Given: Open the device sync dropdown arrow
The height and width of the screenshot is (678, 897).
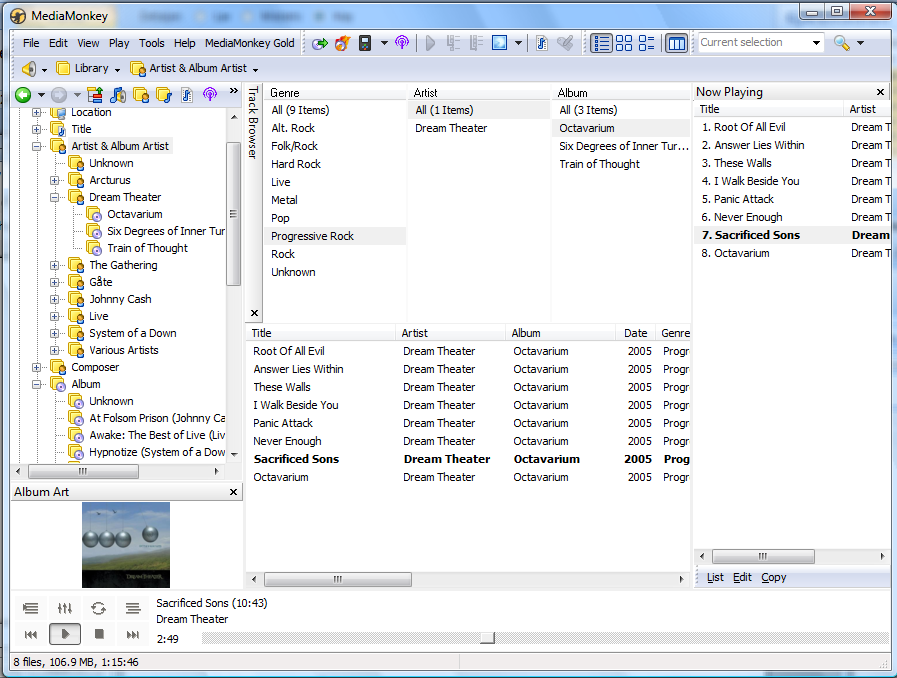Looking at the screenshot, I should tap(384, 43).
